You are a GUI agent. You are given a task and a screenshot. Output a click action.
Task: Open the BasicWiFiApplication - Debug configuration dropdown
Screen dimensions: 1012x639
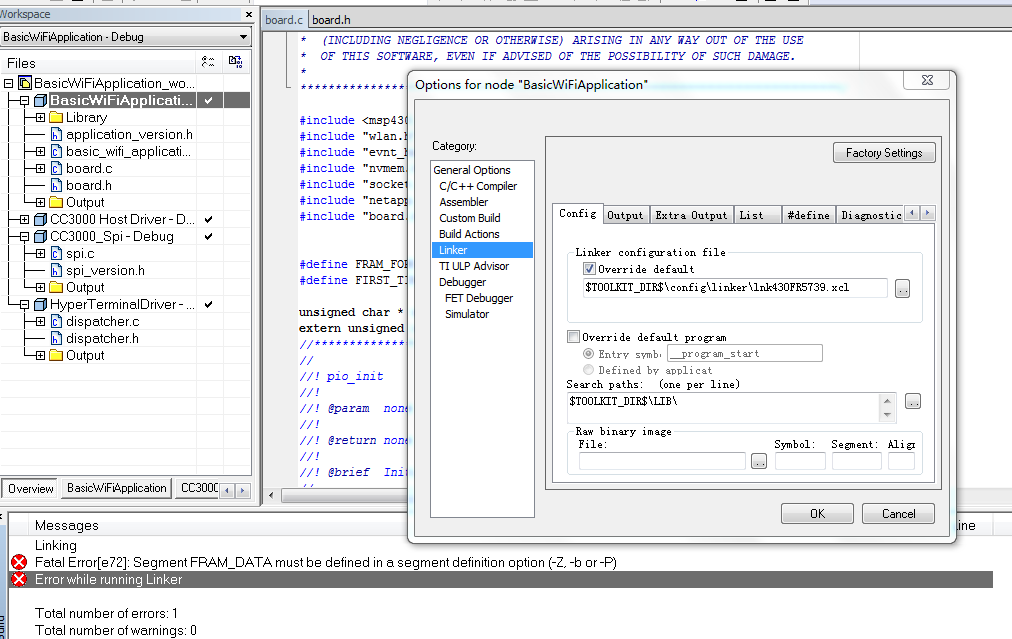coord(243,37)
